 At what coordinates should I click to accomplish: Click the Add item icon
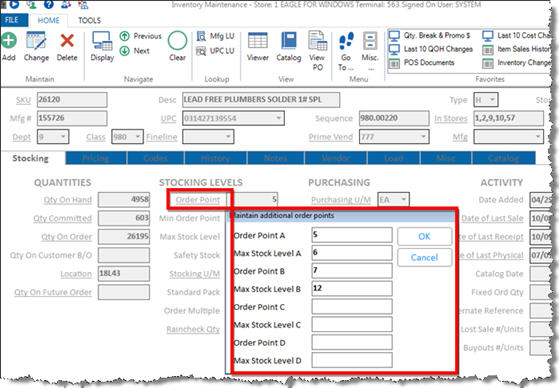pyautogui.click(x=9, y=40)
